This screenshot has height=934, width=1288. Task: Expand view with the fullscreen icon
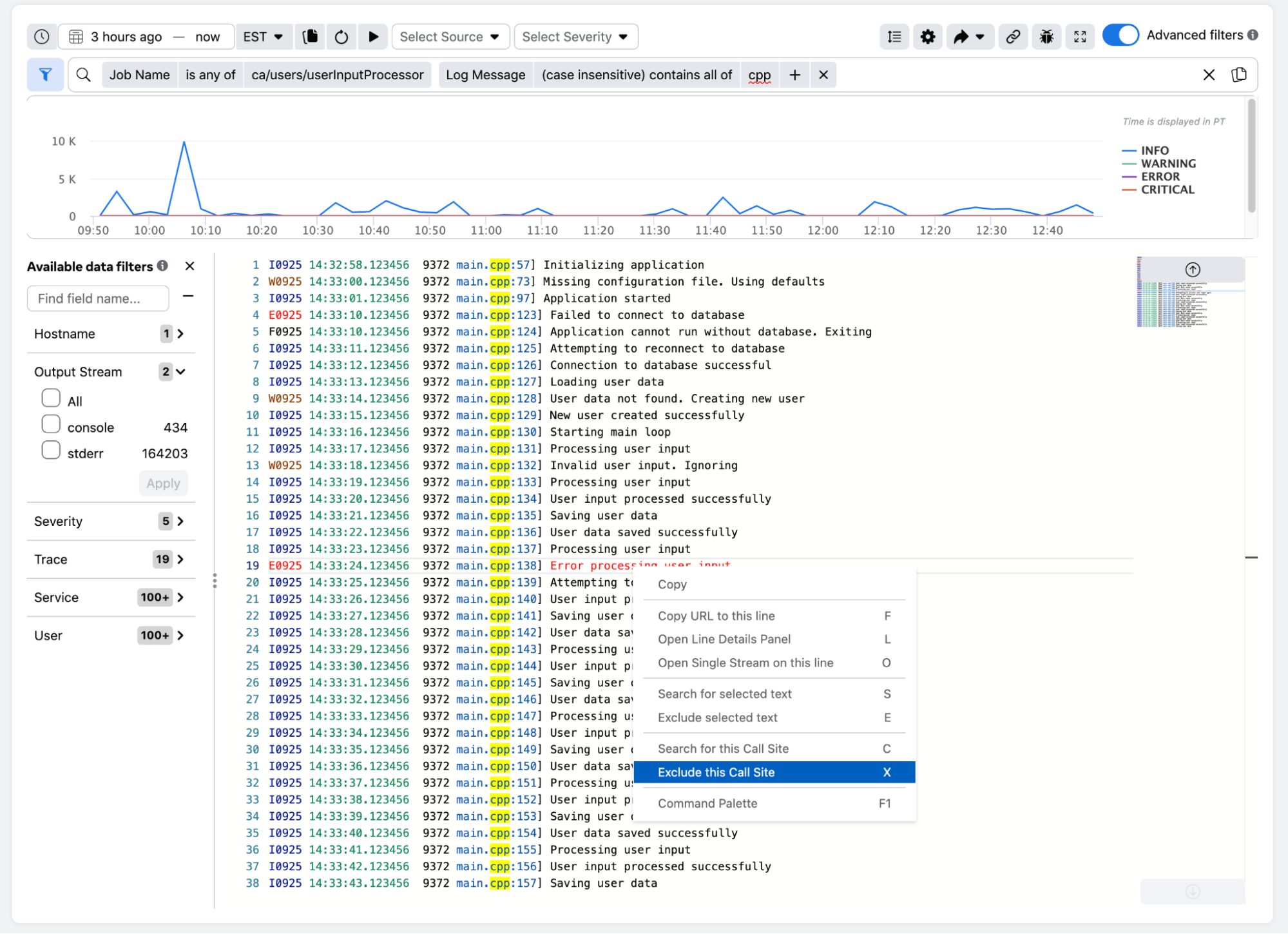[x=1080, y=36]
